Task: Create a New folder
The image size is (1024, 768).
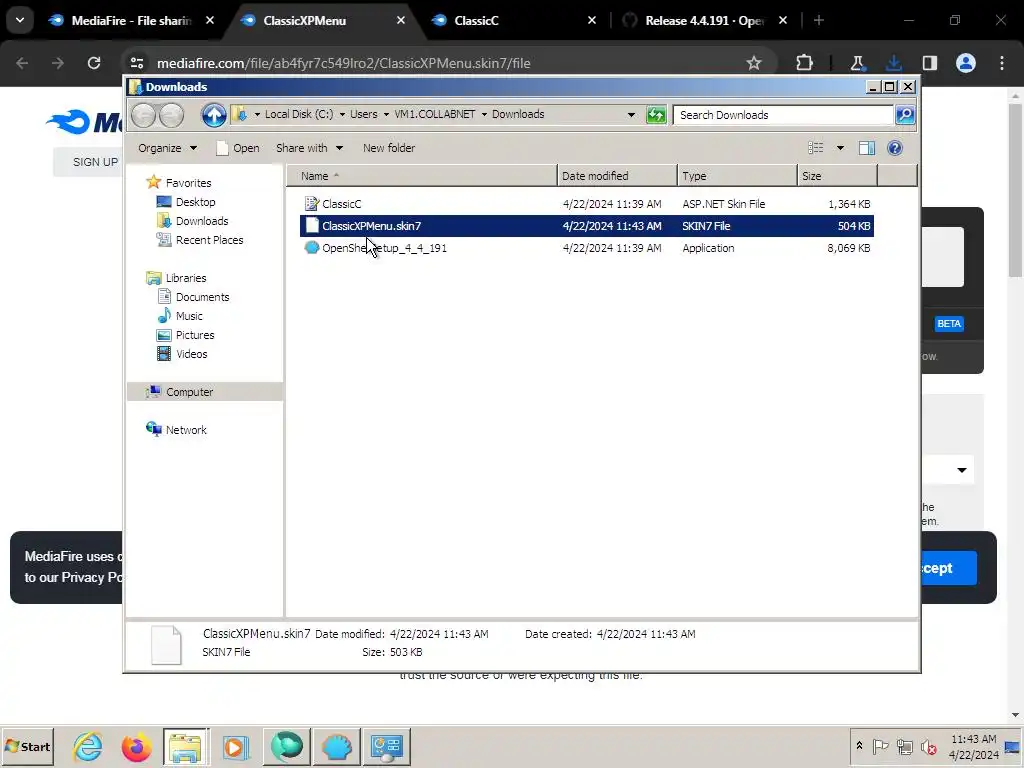Action: coord(389,148)
